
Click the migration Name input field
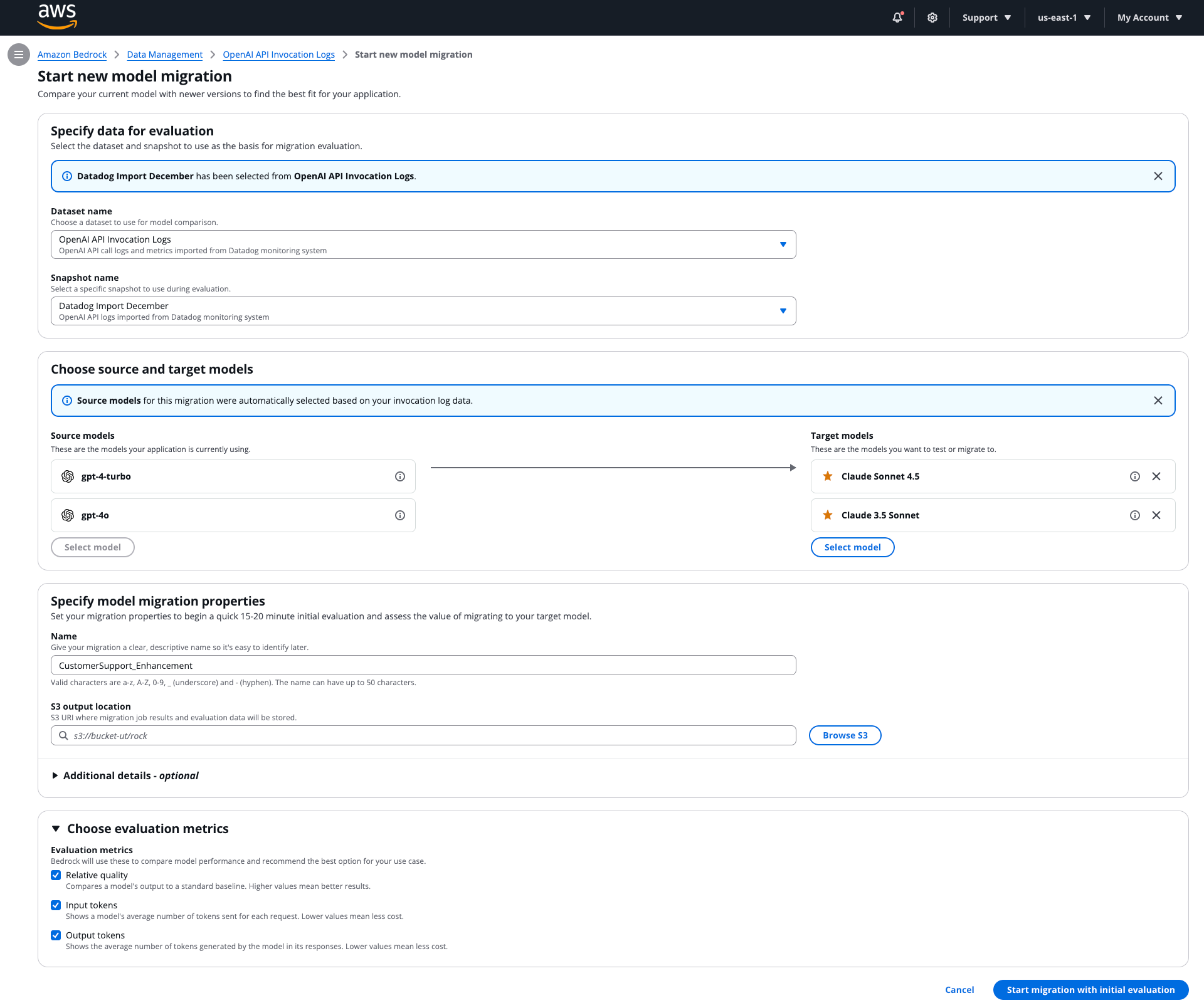(x=423, y=665)
